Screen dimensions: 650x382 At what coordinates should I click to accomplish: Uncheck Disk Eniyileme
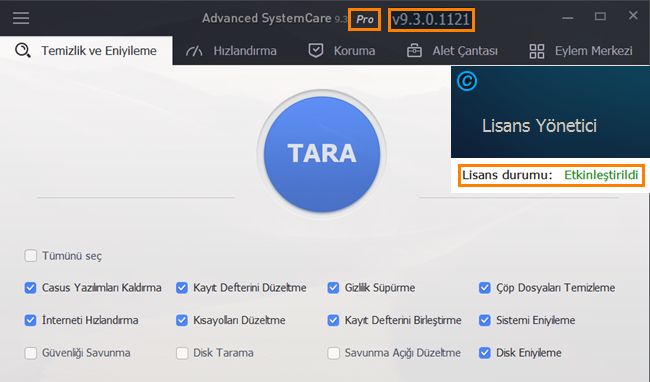pyautogui.click(x=485, y=353)
